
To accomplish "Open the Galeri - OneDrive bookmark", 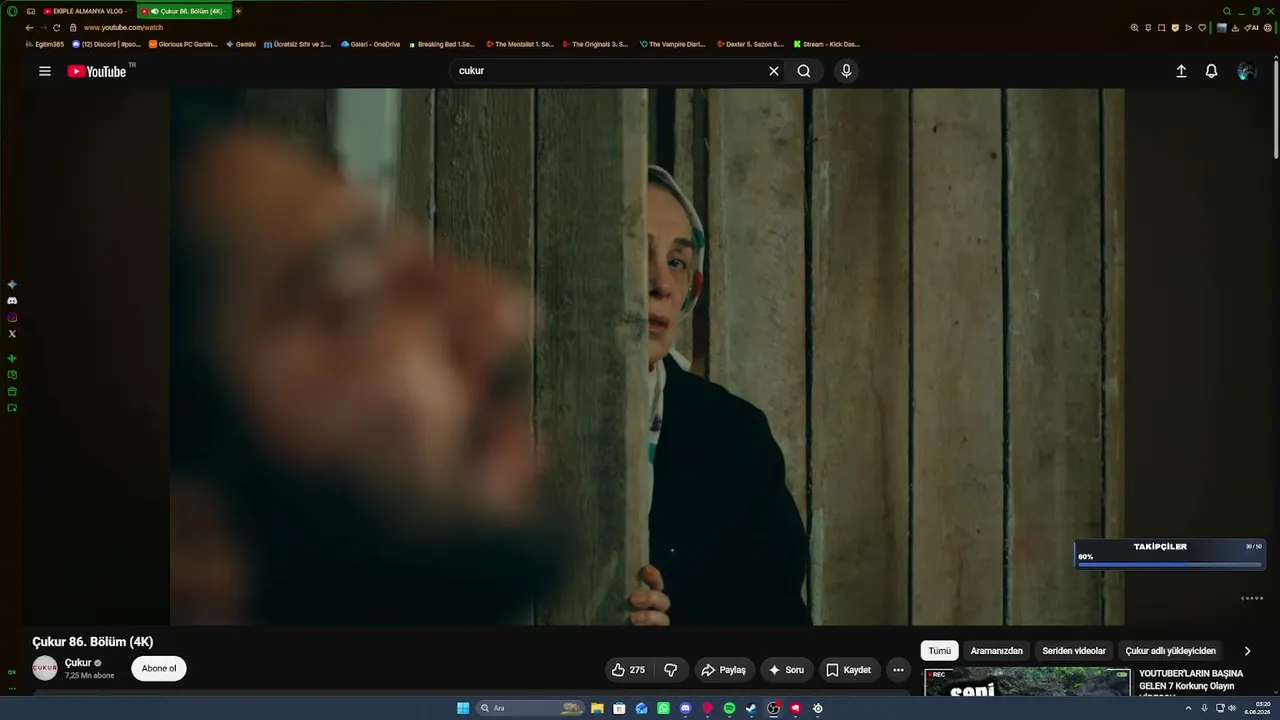I will [x=370, y=44].
